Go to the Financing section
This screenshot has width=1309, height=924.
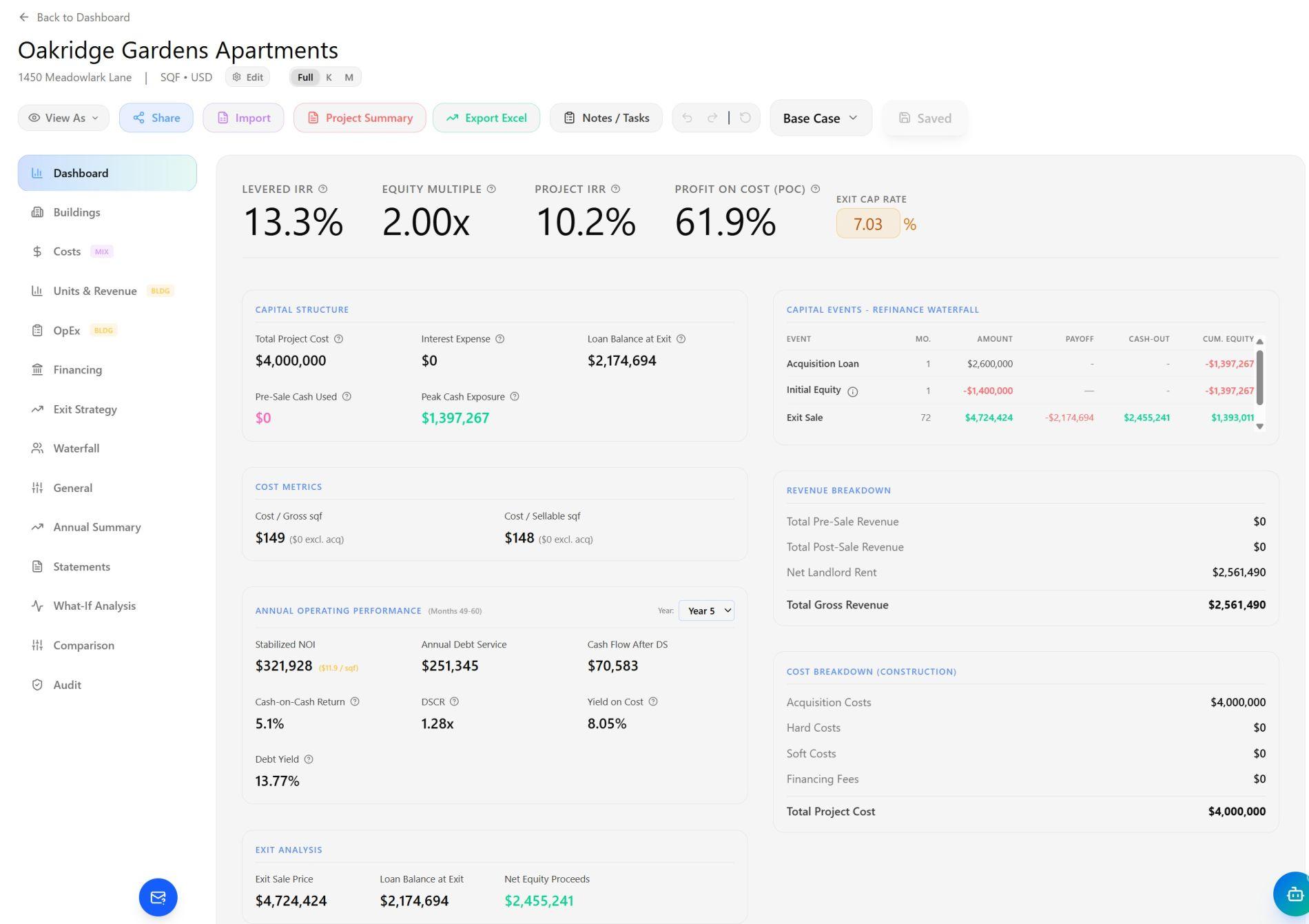pyautogui.click(x=107, y=370)
